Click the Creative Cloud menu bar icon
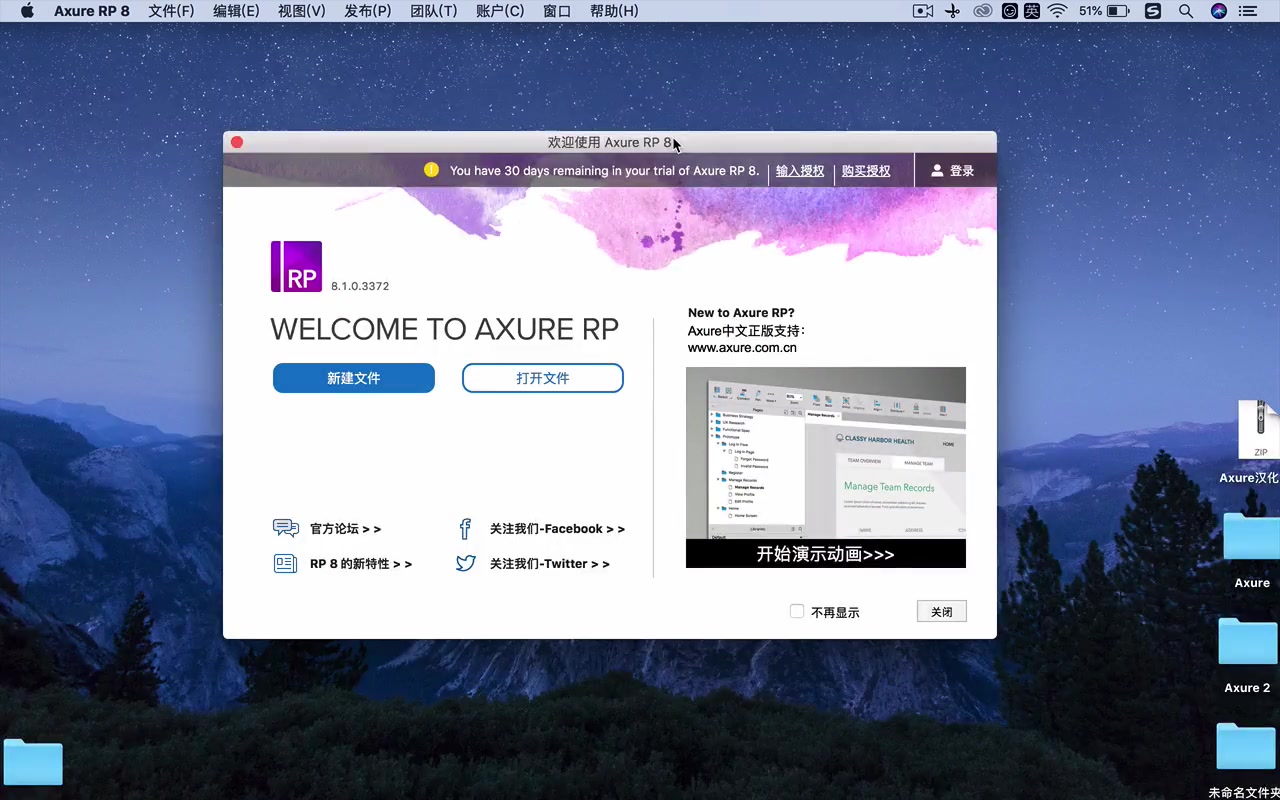 pos(983,11)
